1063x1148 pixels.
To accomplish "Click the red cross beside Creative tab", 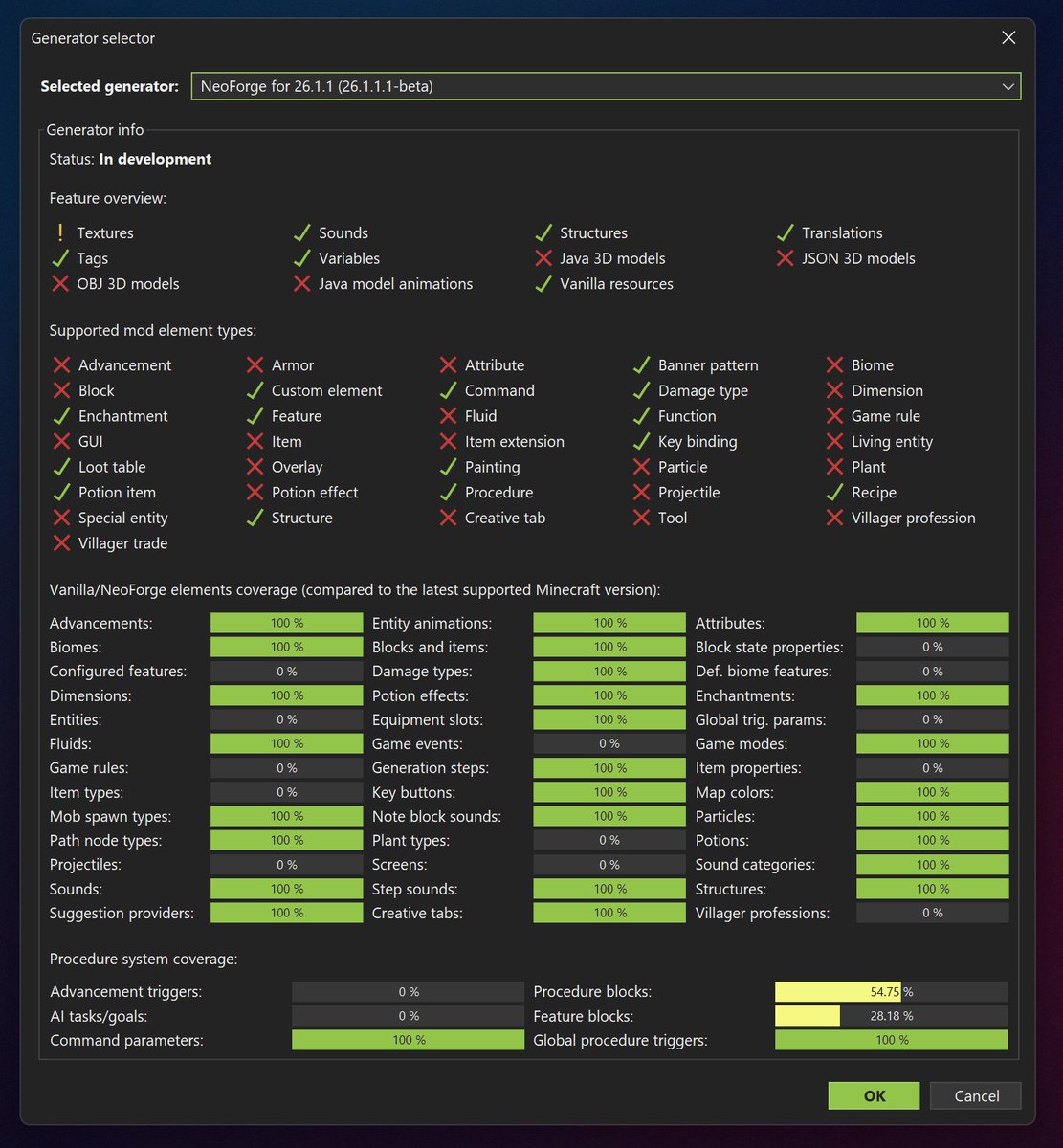I will (448, 518).
